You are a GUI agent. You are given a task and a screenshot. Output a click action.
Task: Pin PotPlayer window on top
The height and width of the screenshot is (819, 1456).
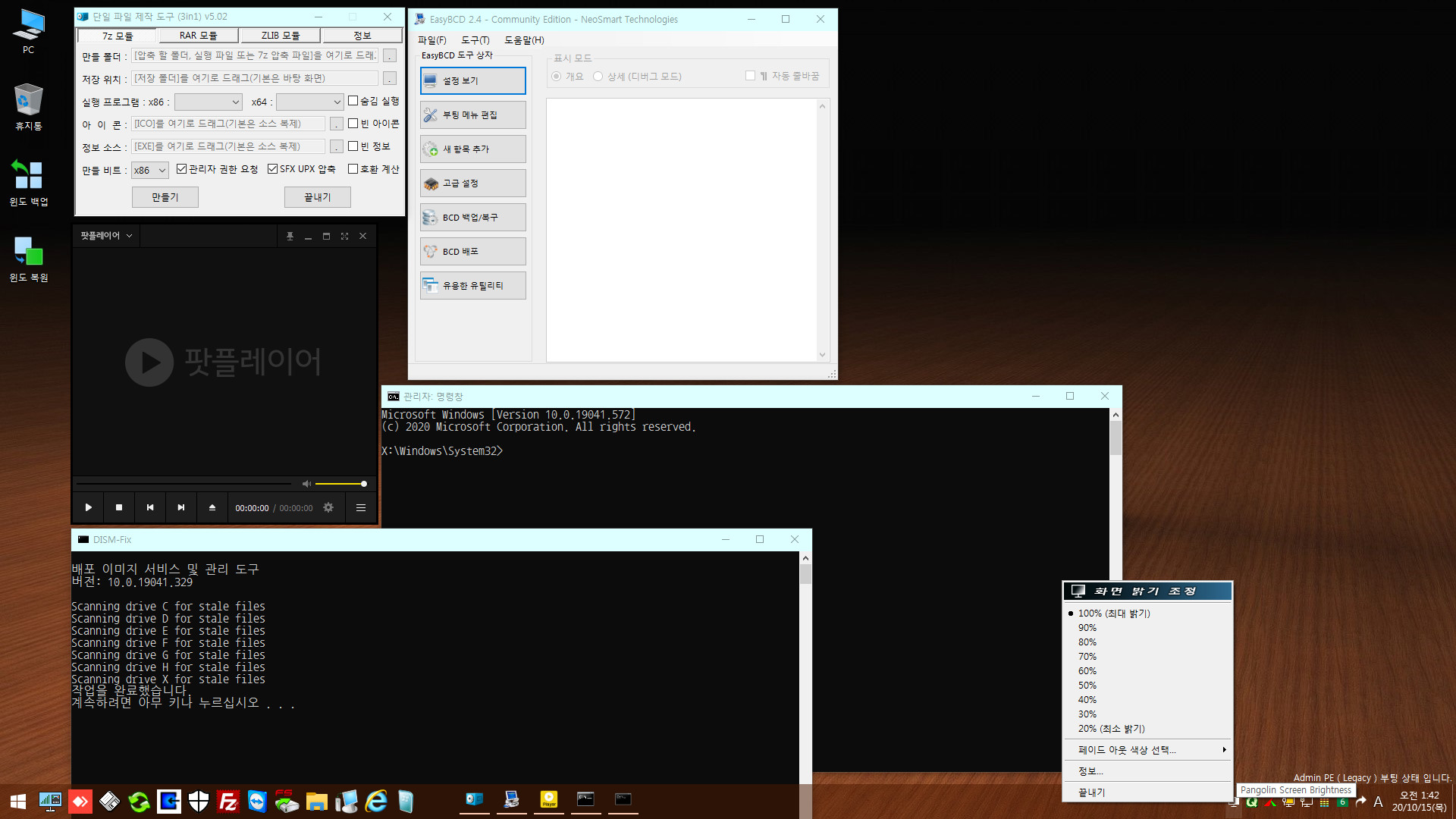coord(290,237)
